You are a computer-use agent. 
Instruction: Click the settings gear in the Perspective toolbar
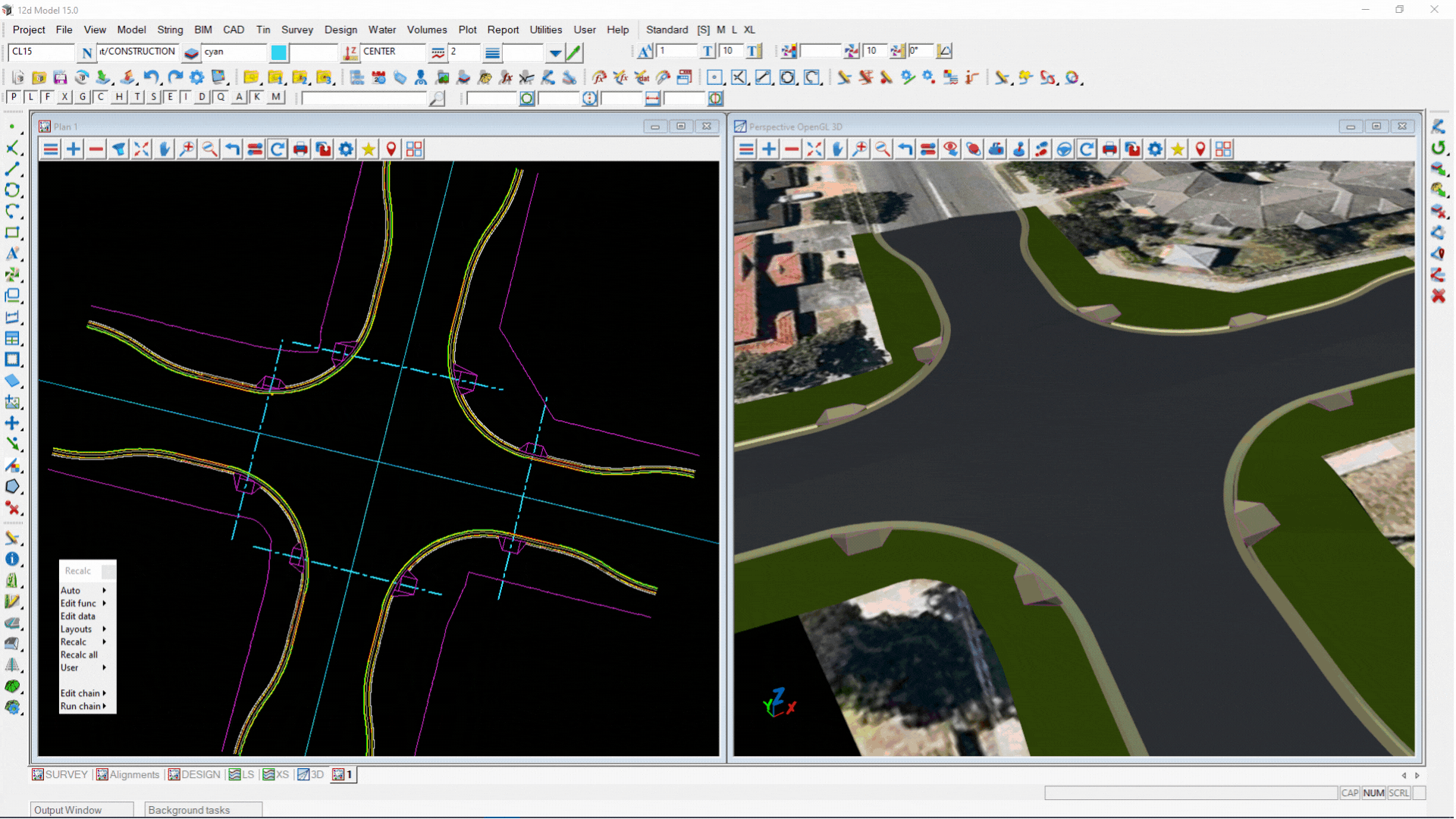(x=1154, y=149)
